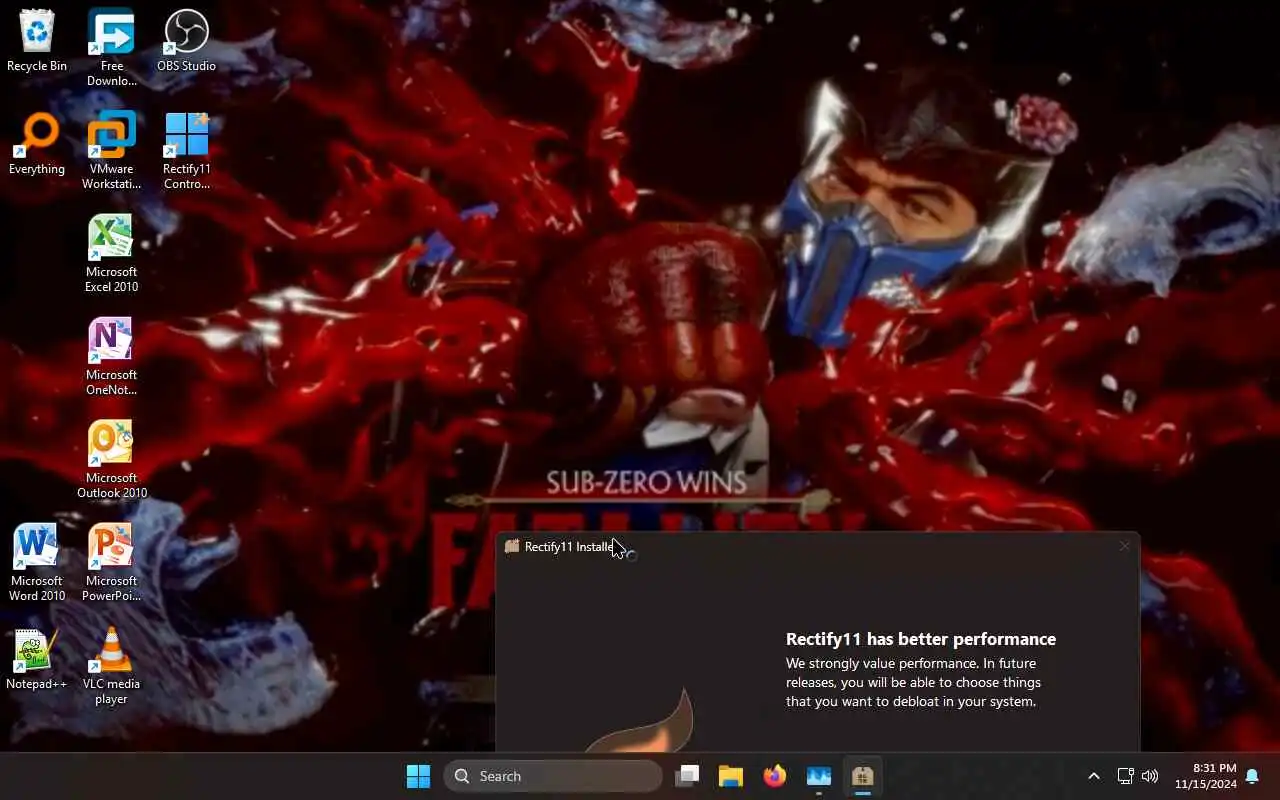The width and height of the screenshot is (1280, 800).
Task: Select Microsoft PowerPoint desktop icon
Action: (x=111, y=563)
